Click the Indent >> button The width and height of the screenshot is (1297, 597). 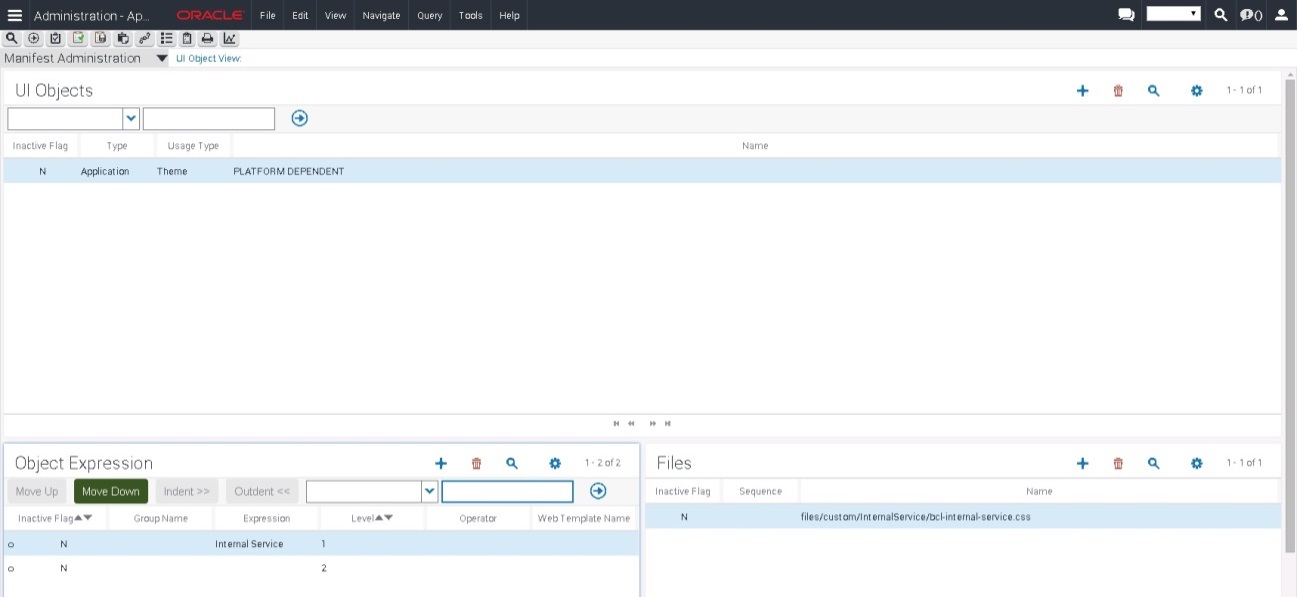point(187,491)
